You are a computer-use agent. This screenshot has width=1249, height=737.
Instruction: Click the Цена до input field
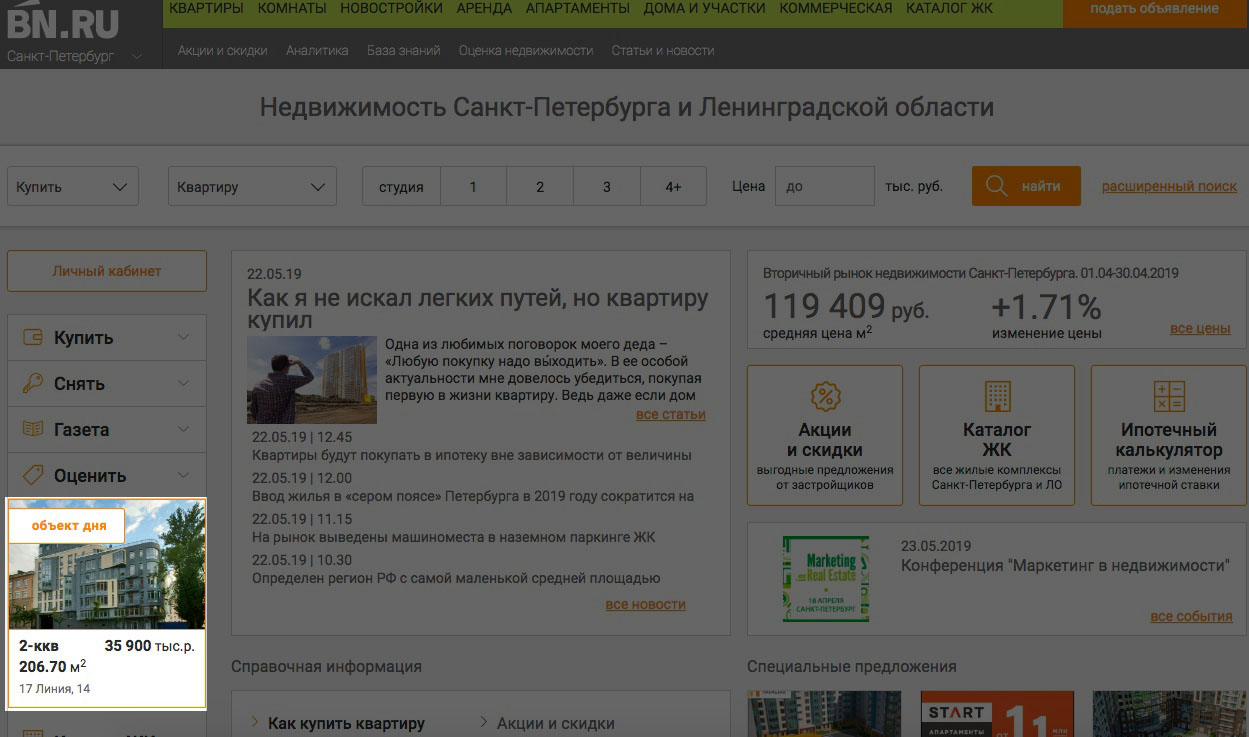point(824,187)
